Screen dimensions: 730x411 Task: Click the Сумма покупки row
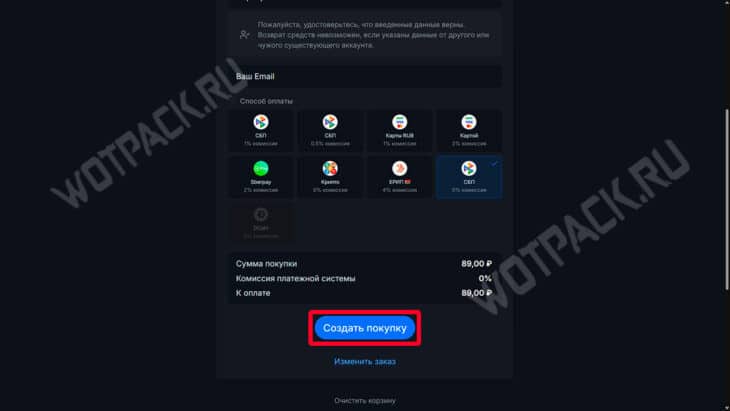coord(364,263)
